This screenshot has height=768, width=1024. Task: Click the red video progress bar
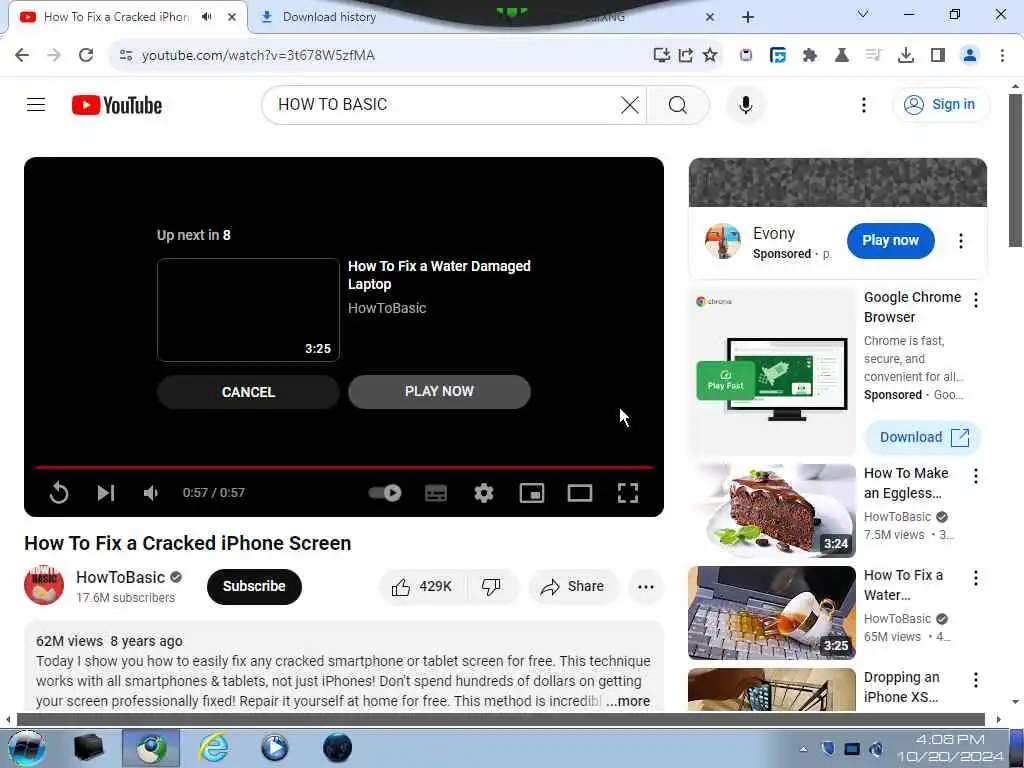tap(344, 468)
